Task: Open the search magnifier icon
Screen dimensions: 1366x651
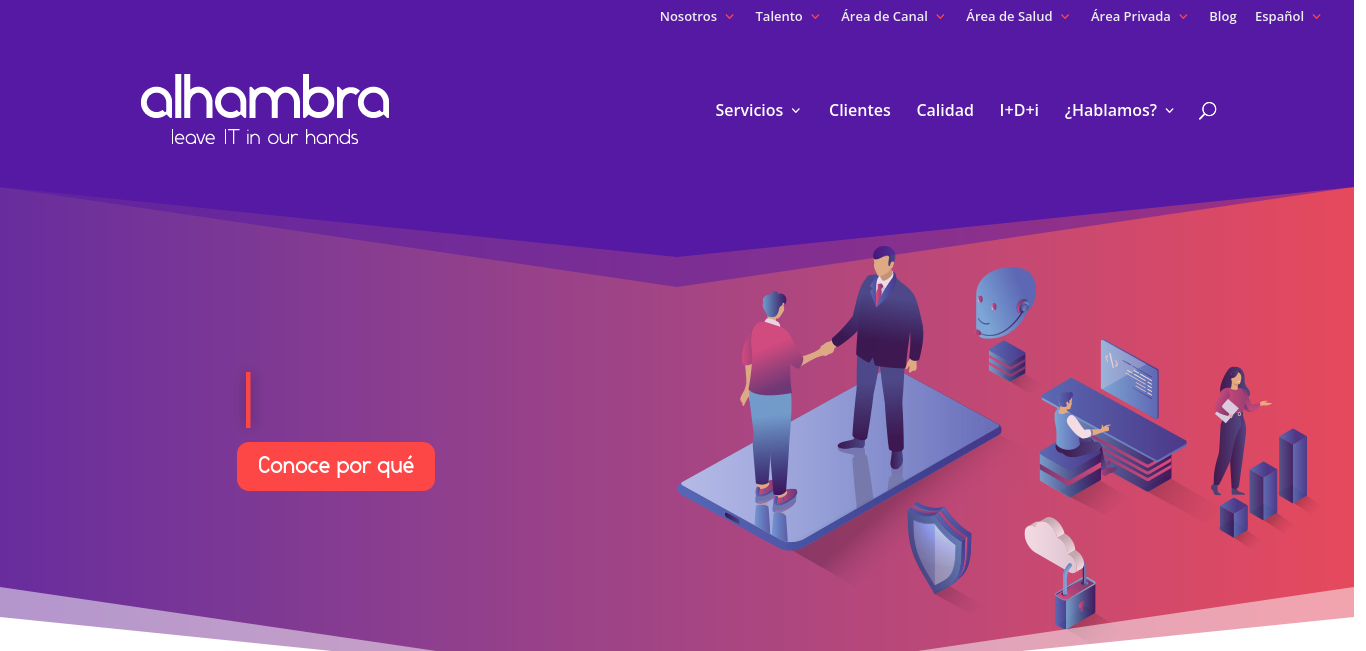Action: pos(1207,110)
